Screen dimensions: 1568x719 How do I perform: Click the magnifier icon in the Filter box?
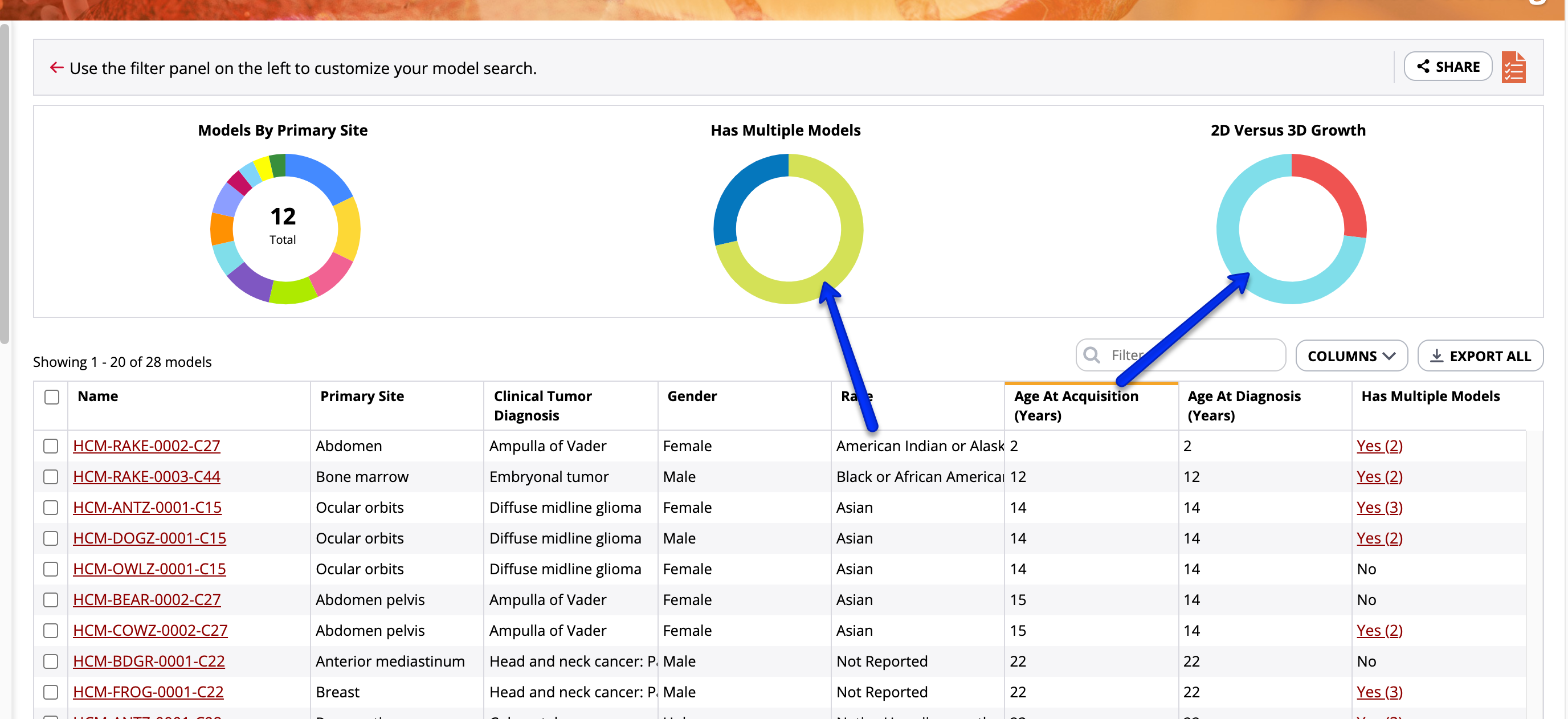point(1092,355)
